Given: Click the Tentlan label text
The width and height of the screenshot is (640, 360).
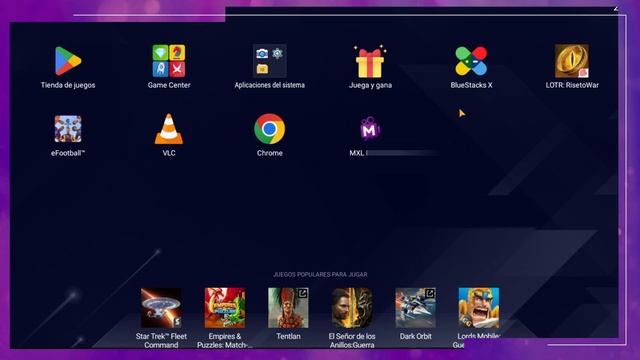Looking at the screenshot, I should (x=288, y=336).
